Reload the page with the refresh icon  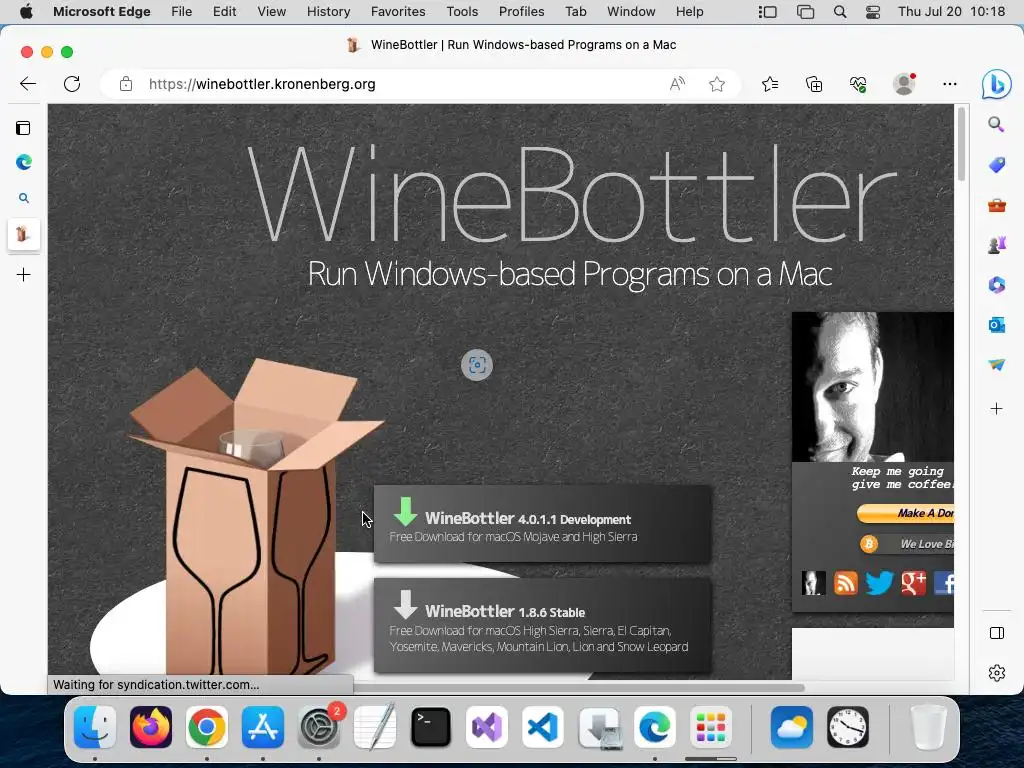tap(72, 84)
